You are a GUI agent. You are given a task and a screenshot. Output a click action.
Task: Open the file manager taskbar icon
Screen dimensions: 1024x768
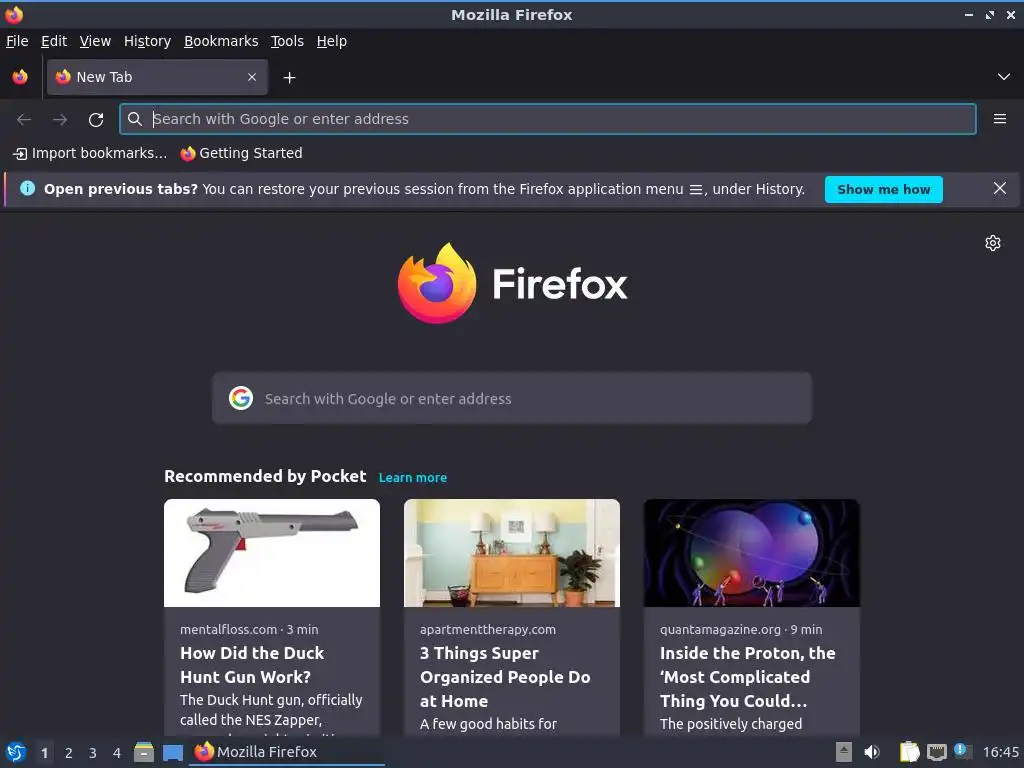click(x=144, y=752)
